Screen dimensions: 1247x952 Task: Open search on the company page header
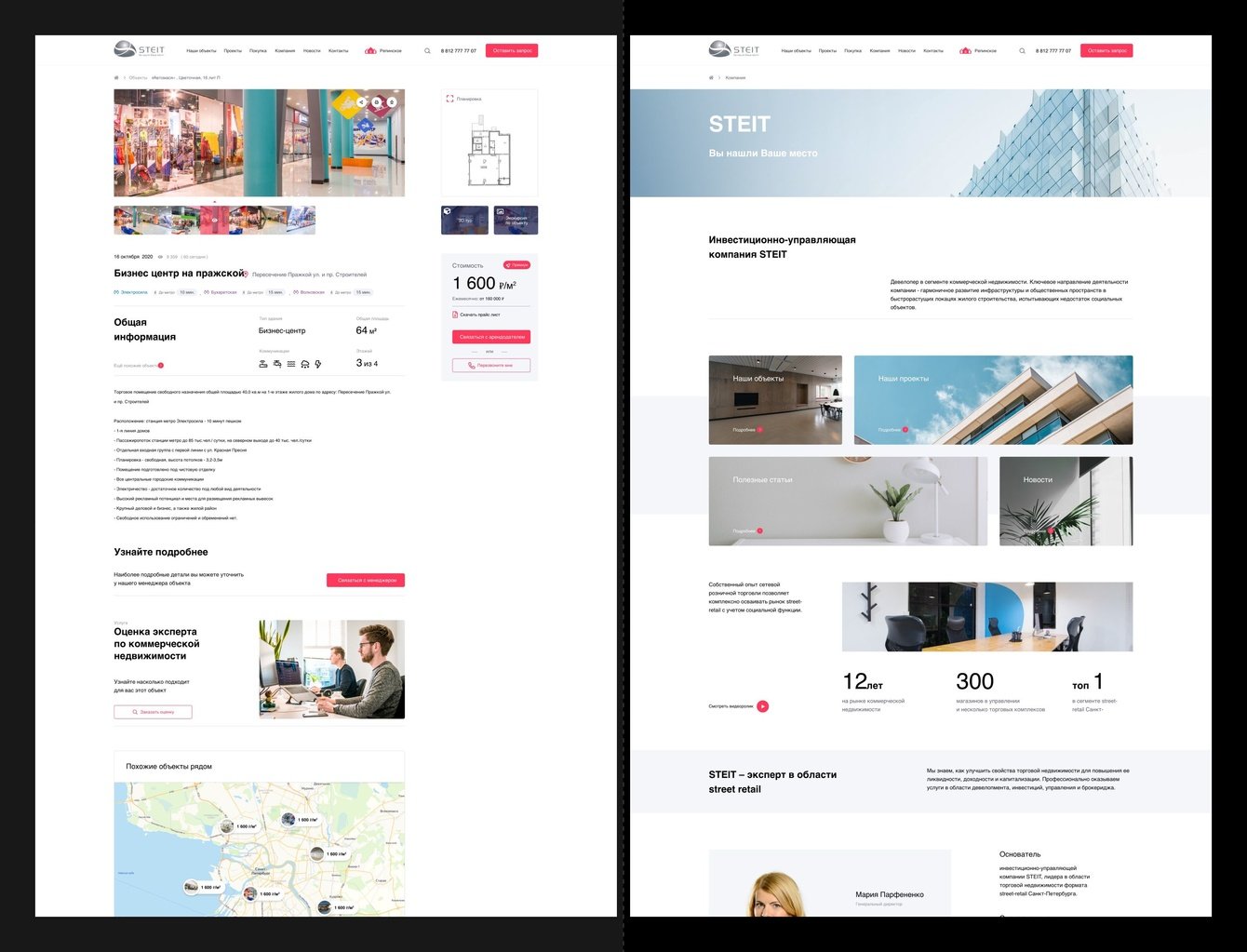click(1022, 51)
